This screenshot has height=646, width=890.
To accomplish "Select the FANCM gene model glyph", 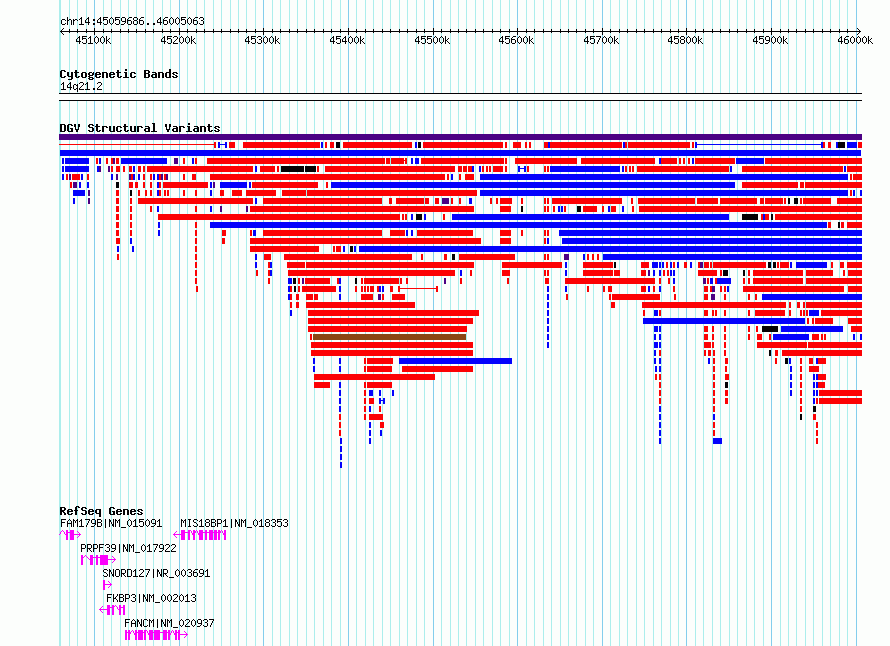I will [x=156, y=635].
